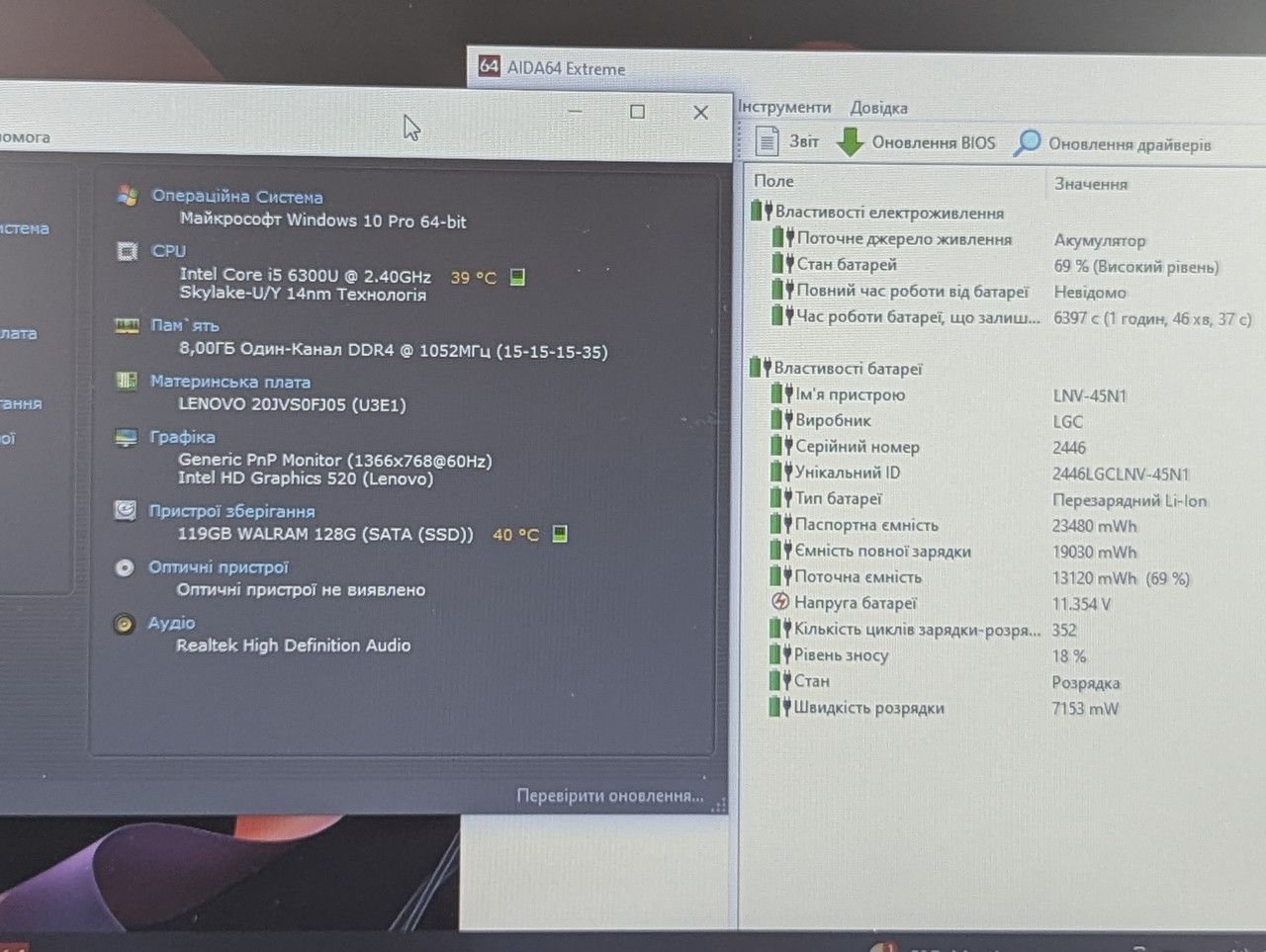Select the board icon beside Материнська плата
The height and width of the screenshot is (952, 1266).
pos(126,381)
